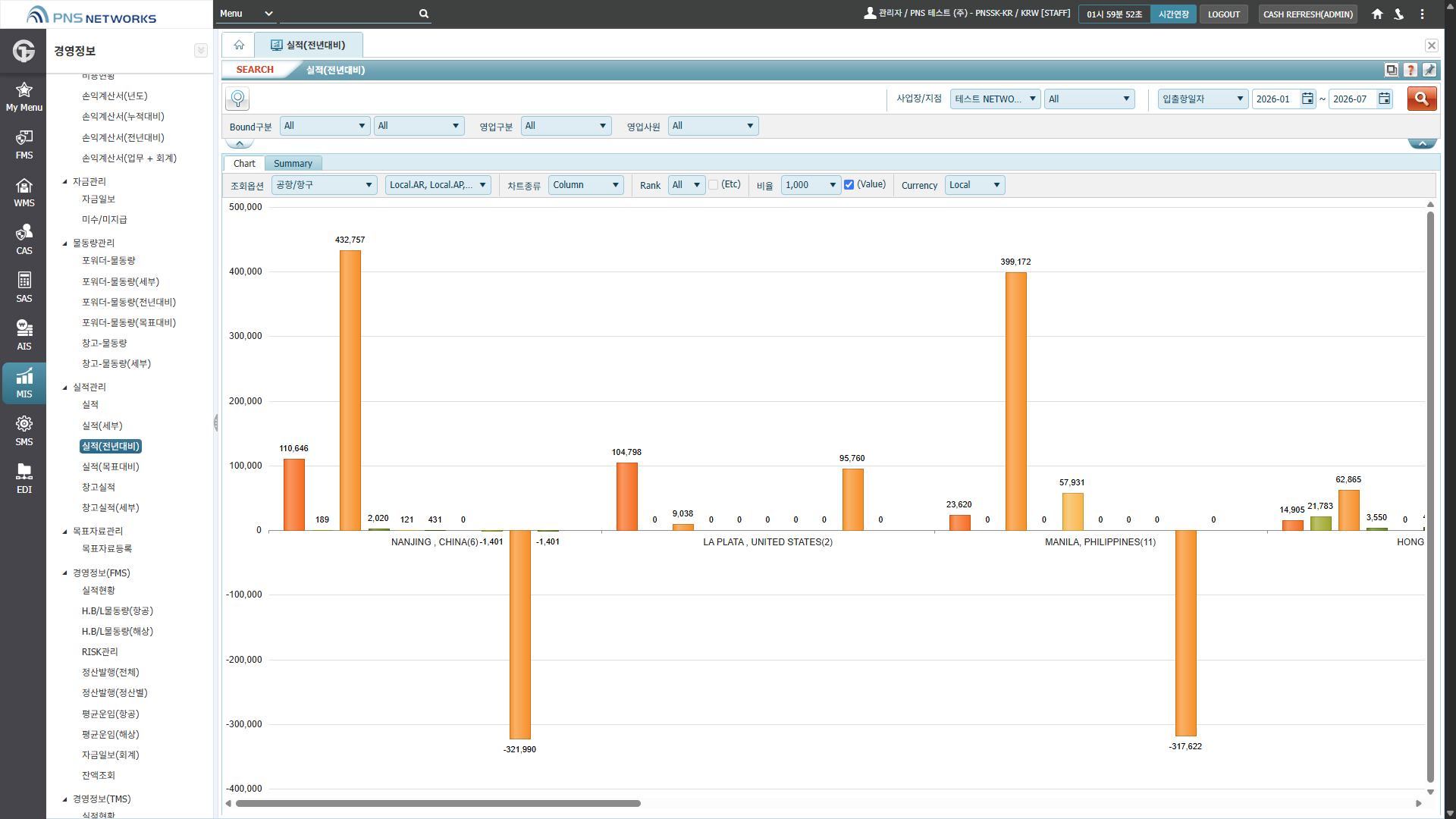Click the LOGOUT button

[1223, 14]
